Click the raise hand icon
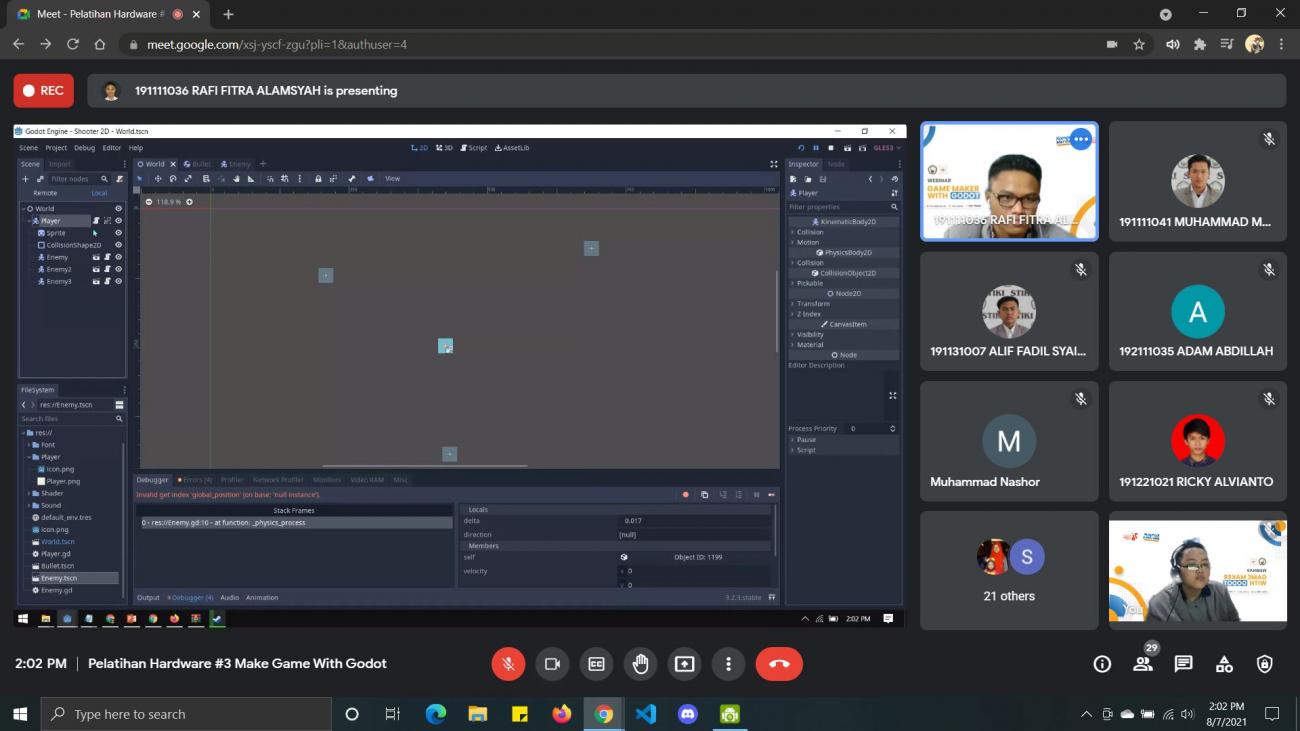1300x731 pixels. [640, 664]
